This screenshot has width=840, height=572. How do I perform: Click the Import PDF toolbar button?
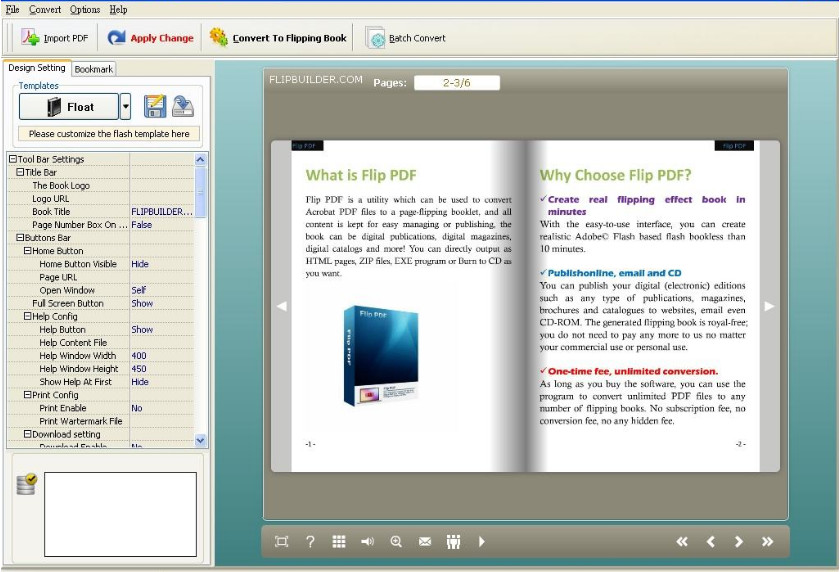(x=55, y=38)
